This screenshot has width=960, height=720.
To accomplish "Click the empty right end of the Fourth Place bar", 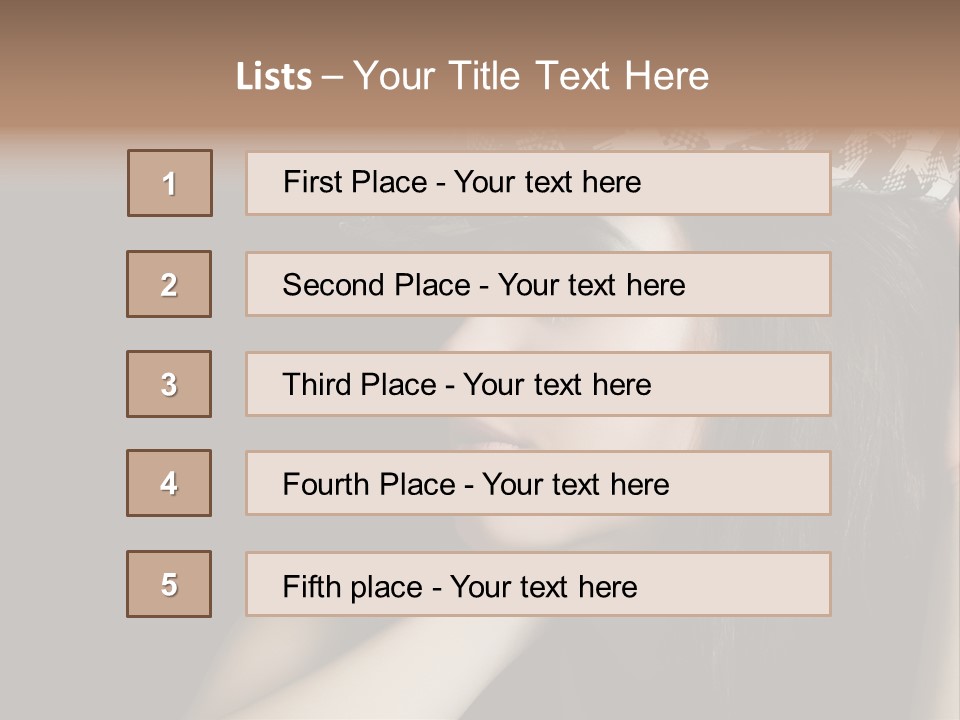I will click(770, 484).
